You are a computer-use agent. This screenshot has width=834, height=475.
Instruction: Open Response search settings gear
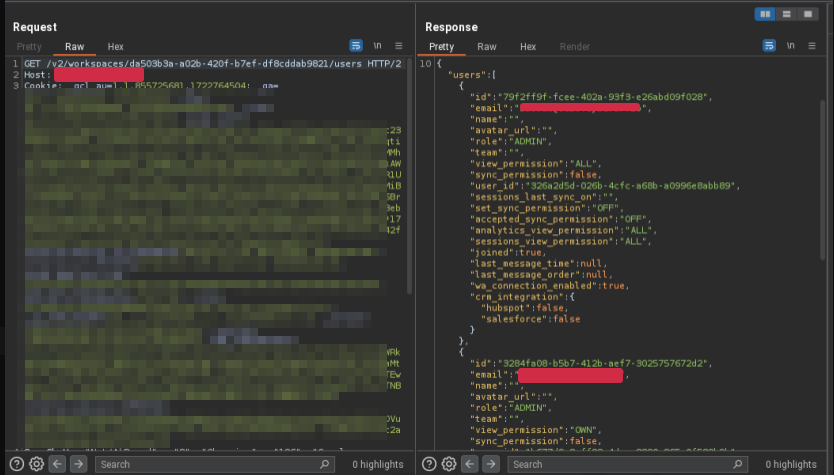coord(449,464)
